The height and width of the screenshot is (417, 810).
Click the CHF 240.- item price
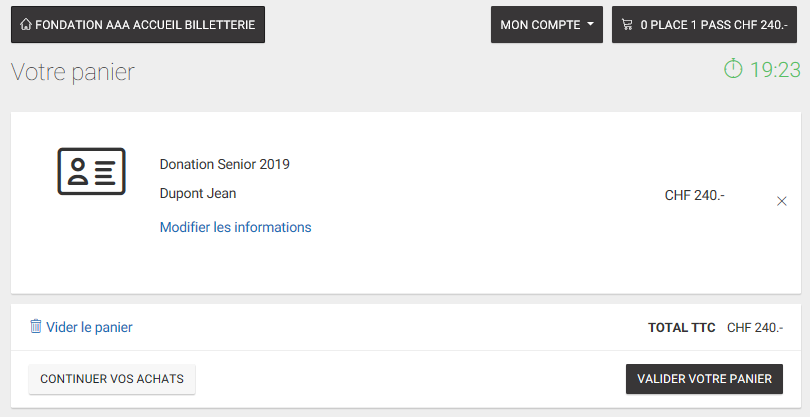[695, 195]
